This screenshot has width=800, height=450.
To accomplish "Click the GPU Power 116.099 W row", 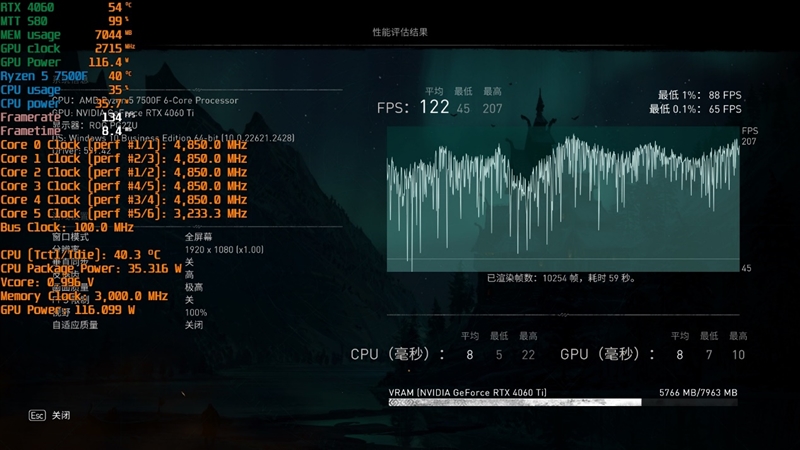I will coord(67,310).
